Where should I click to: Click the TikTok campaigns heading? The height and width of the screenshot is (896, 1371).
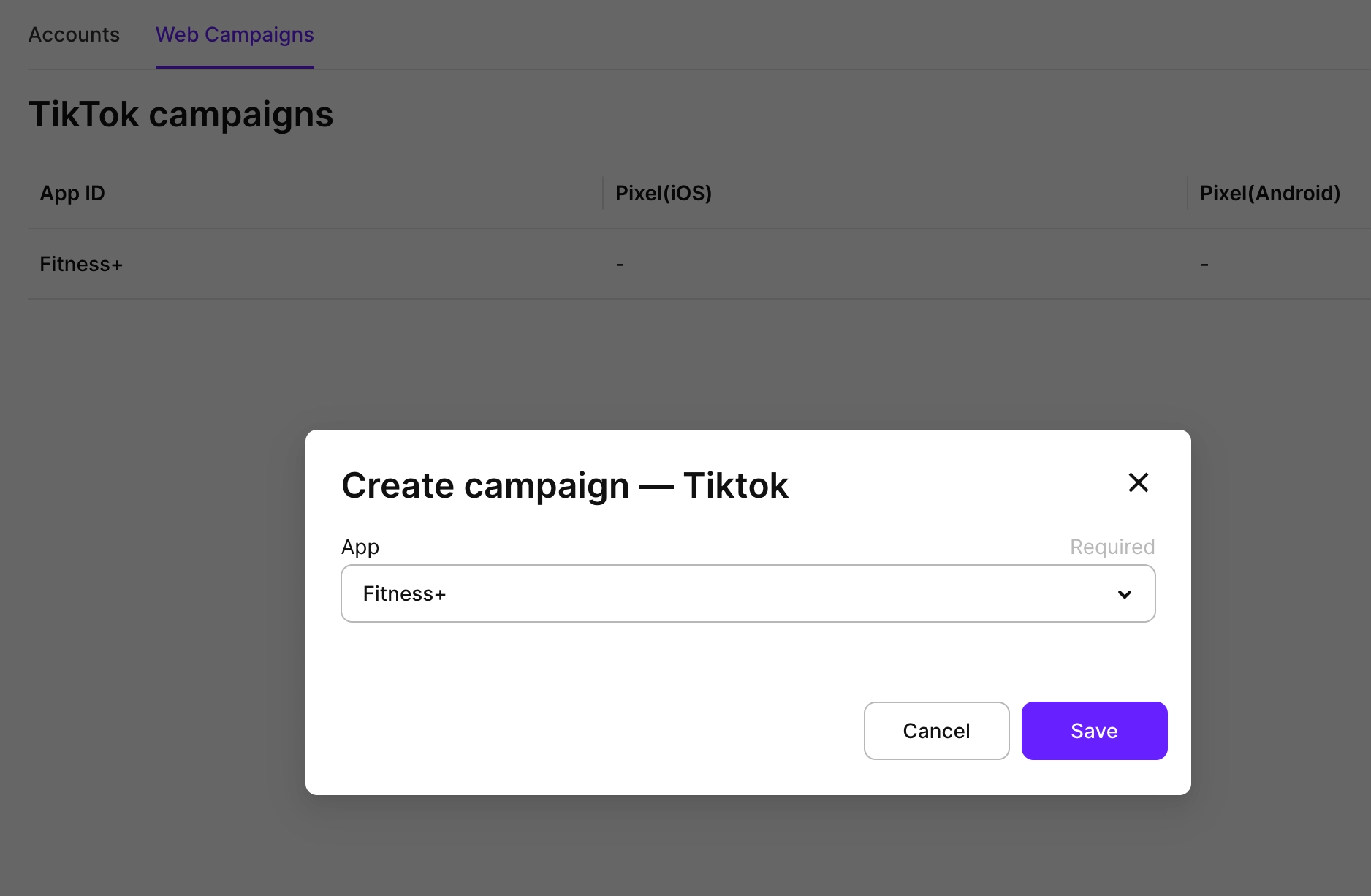(181, 114)
